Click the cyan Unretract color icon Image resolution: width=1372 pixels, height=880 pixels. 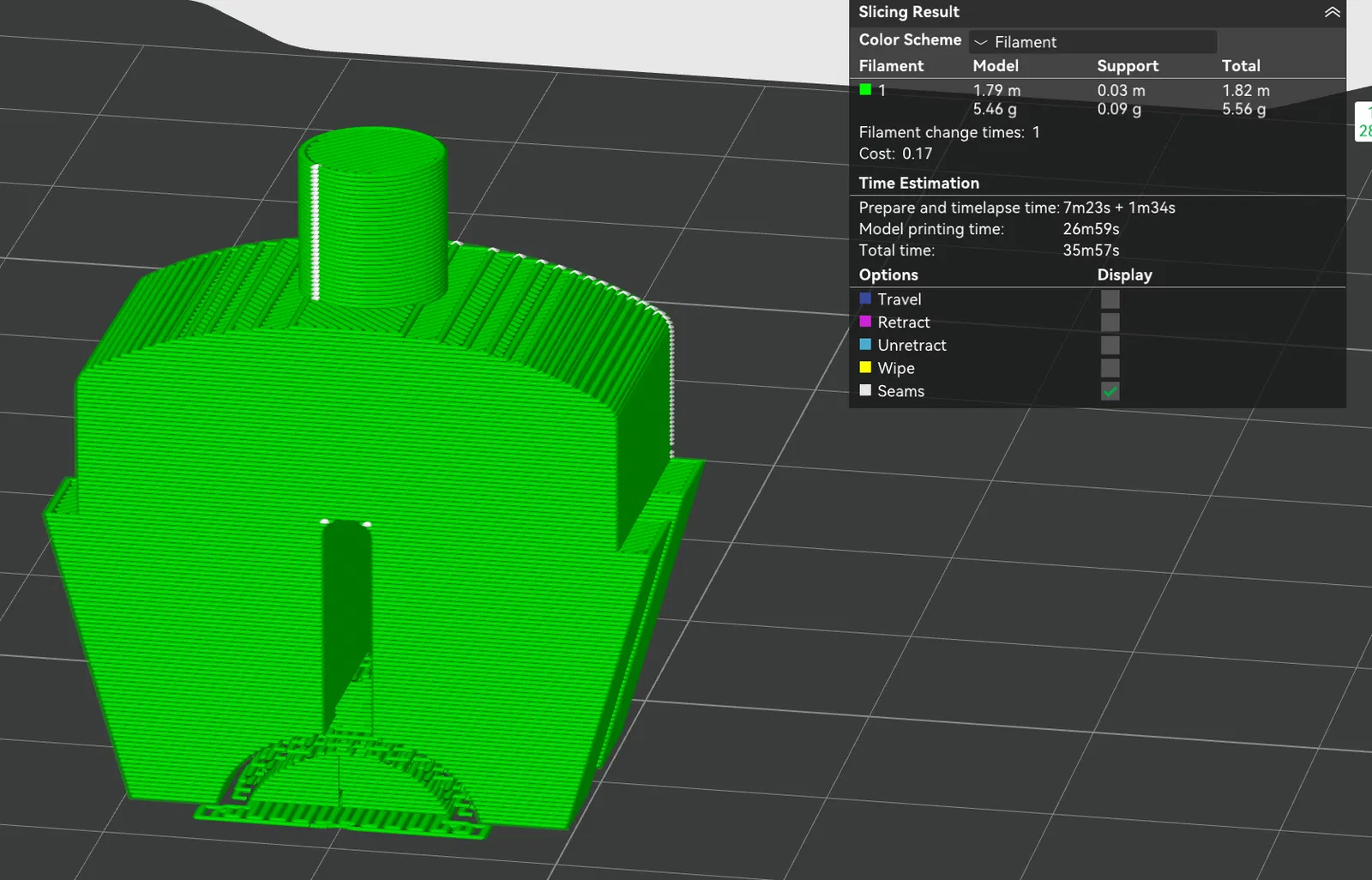pos(865,344)
